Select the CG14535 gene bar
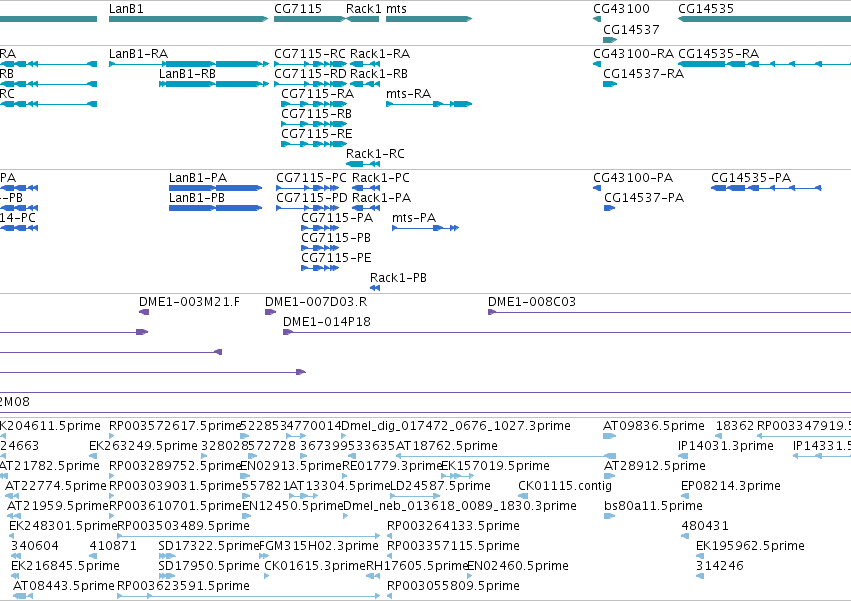This screenshot has width=851, height=601. click(764, 19)
